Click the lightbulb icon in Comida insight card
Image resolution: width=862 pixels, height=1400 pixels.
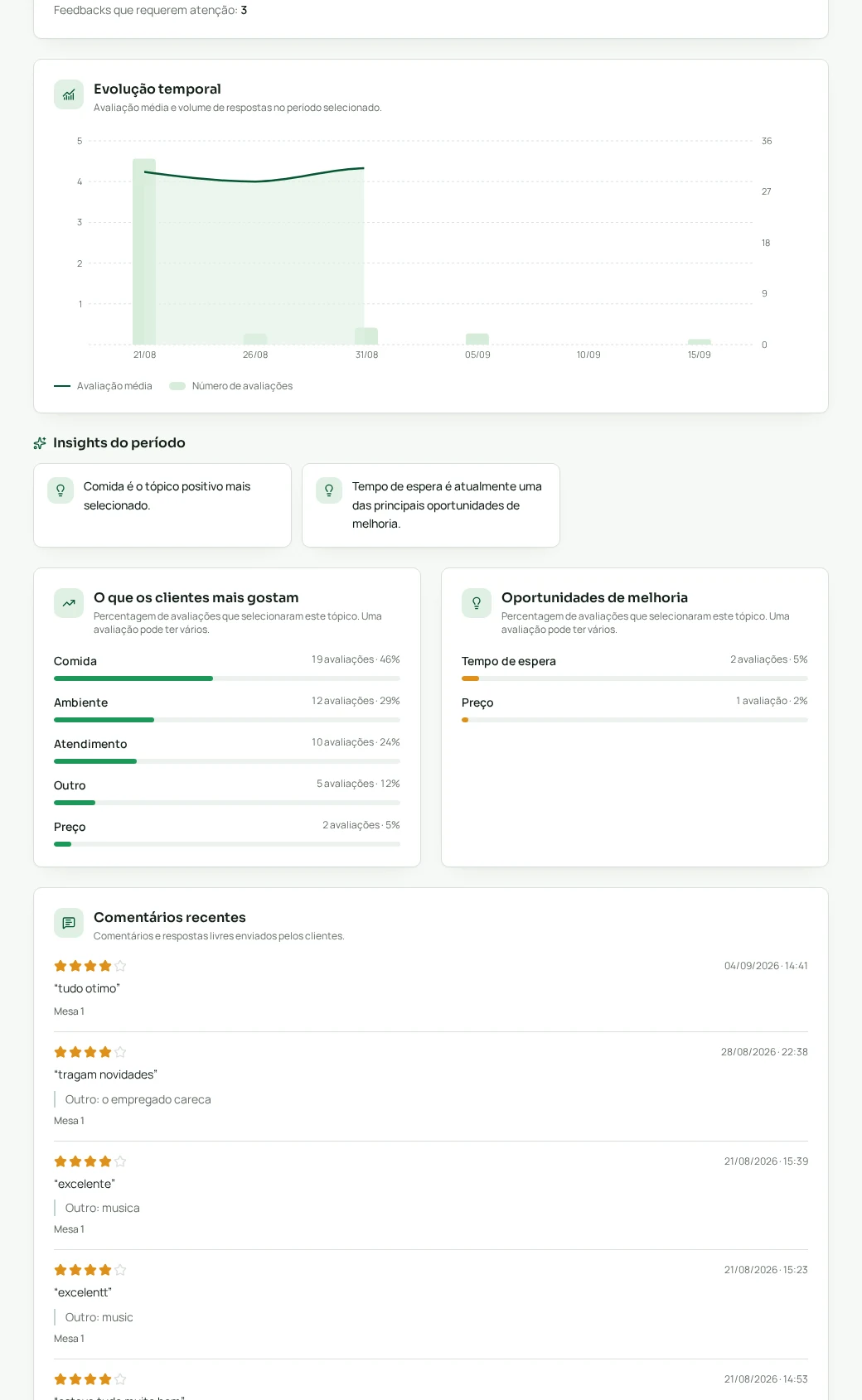click(x=61, y=490)
